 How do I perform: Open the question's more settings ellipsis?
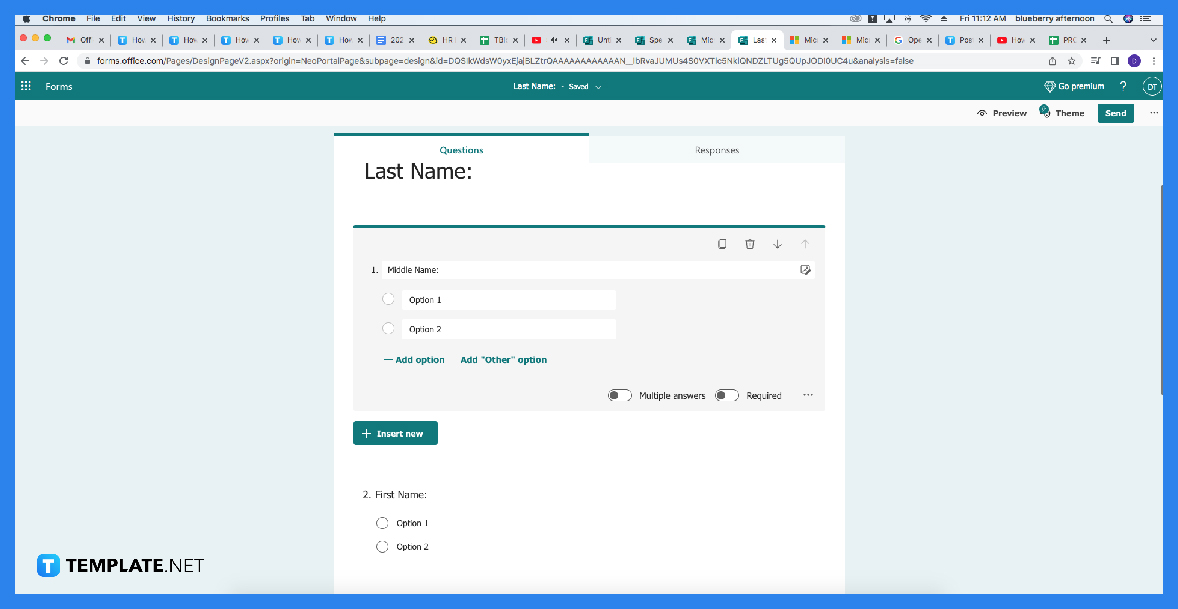(807, 395)
